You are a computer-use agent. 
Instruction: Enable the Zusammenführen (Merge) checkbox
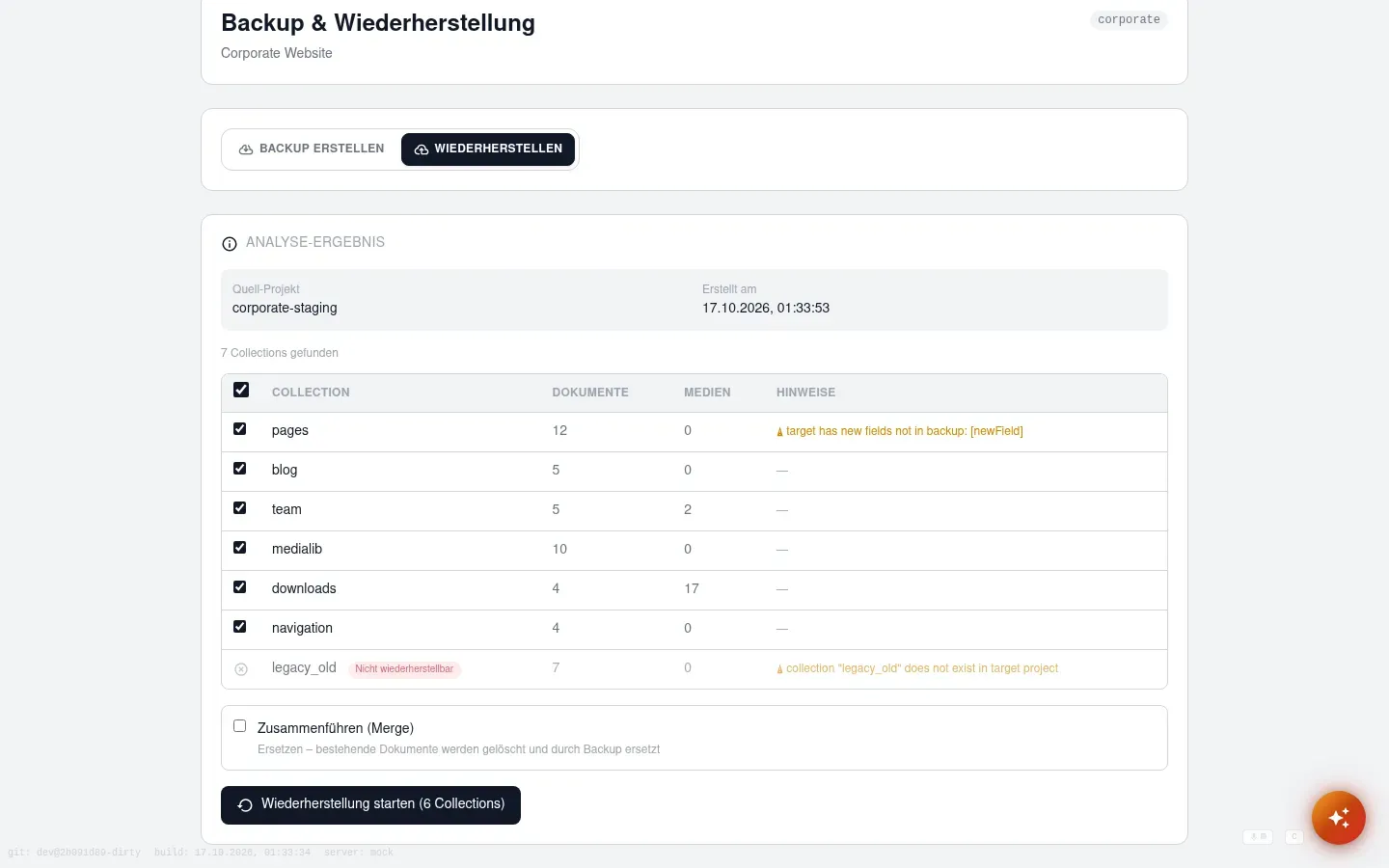[x=240, y=726]
